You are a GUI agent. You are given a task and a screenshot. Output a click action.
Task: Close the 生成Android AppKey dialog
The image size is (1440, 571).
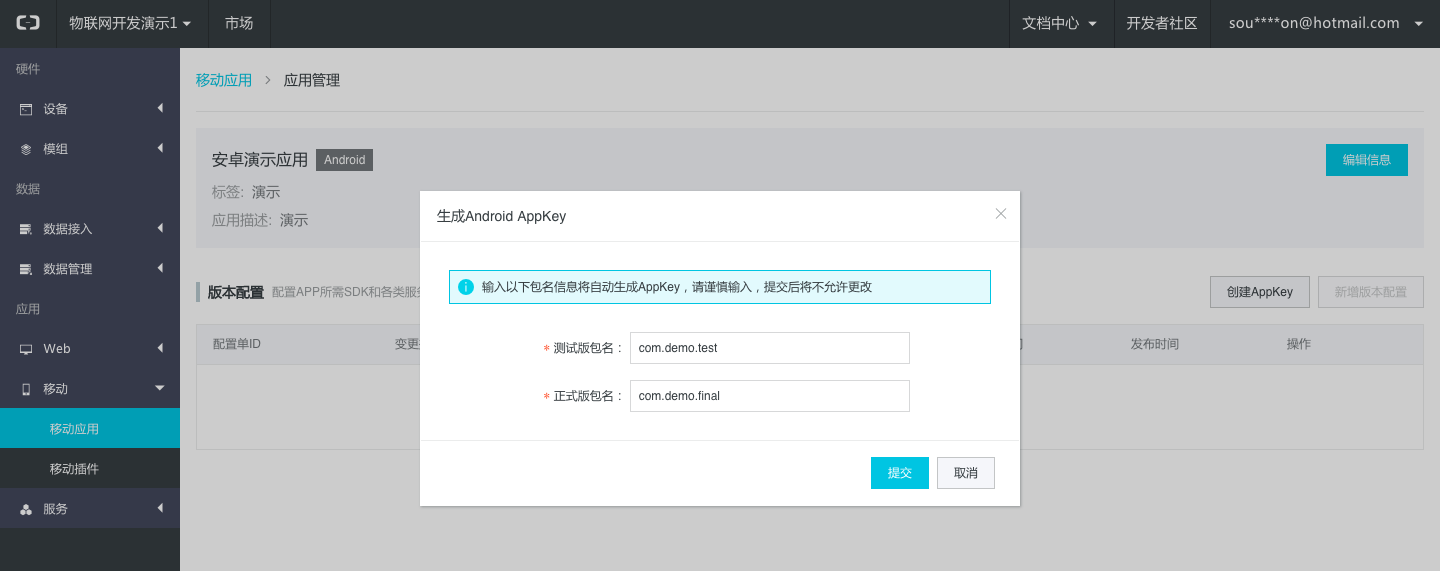(x=1000, y=214)
